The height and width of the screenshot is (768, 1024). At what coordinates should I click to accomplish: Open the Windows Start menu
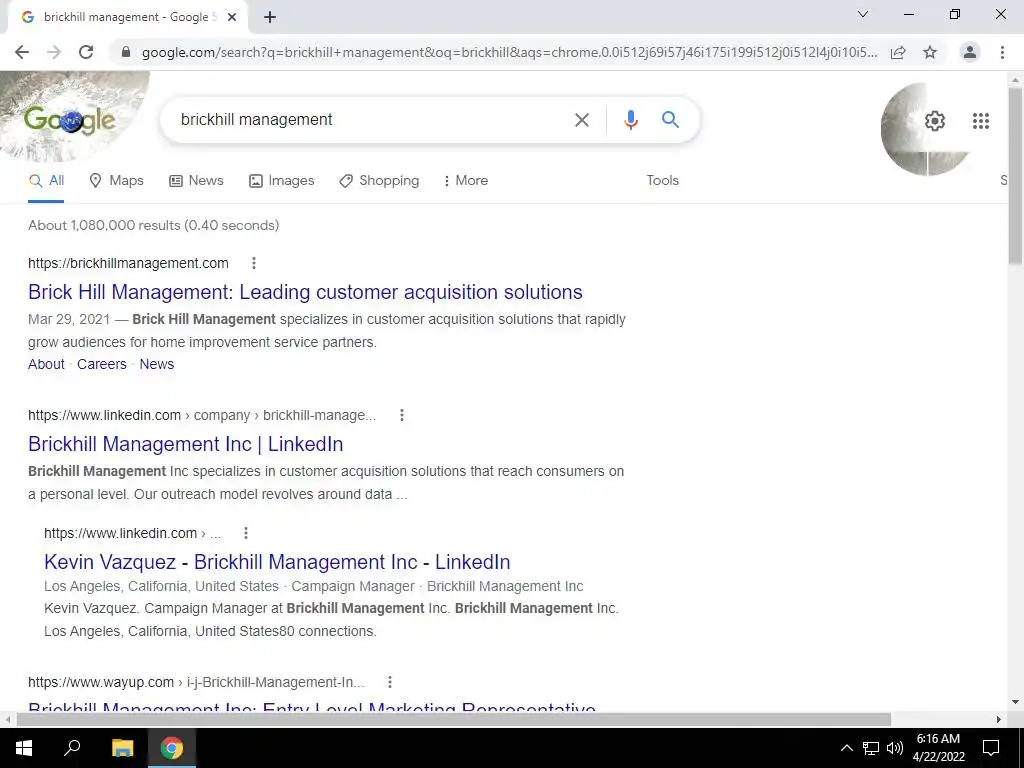click(24, 748)
